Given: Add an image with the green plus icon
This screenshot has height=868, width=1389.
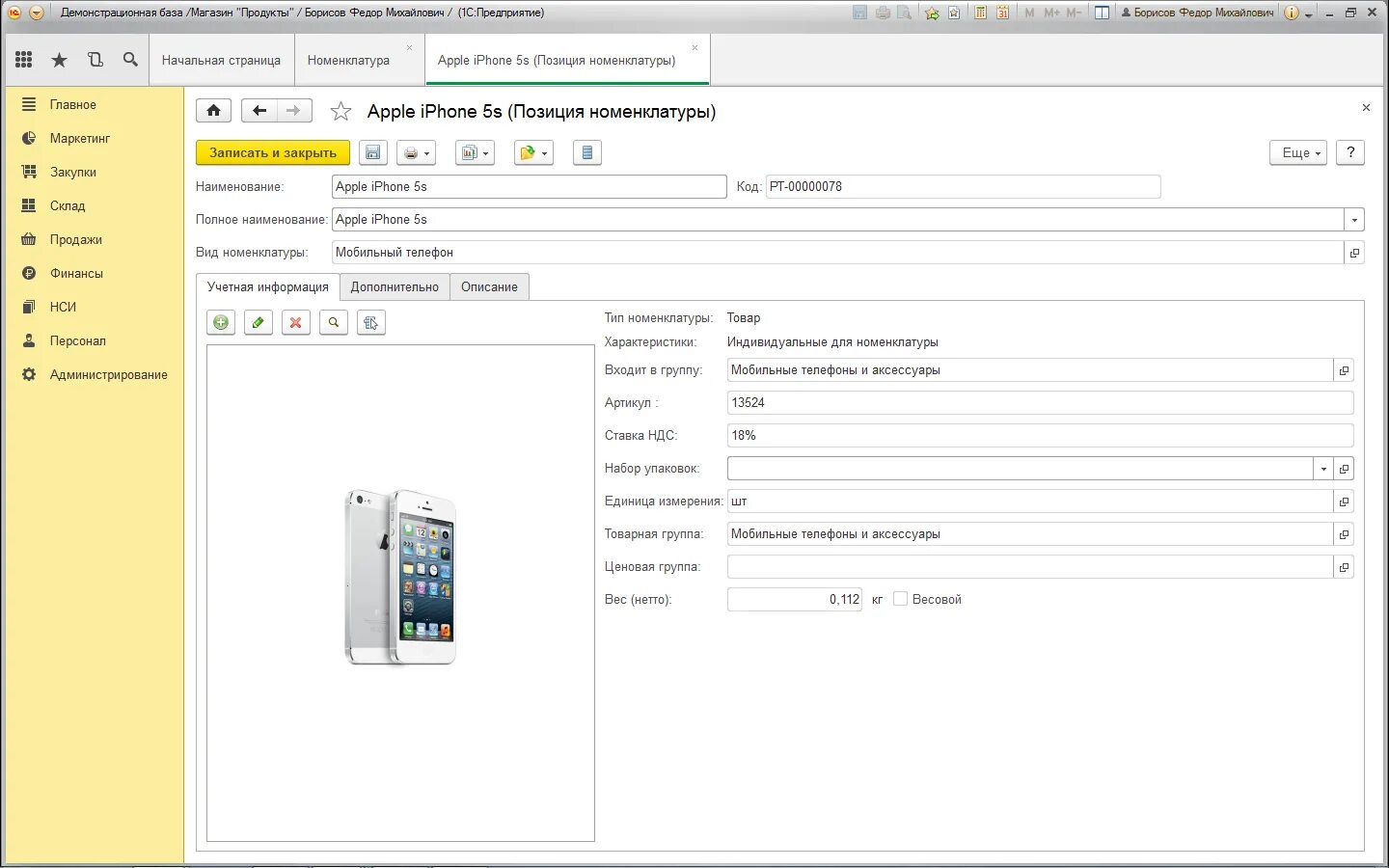Looking at the screenshot, I should point(221,323).
